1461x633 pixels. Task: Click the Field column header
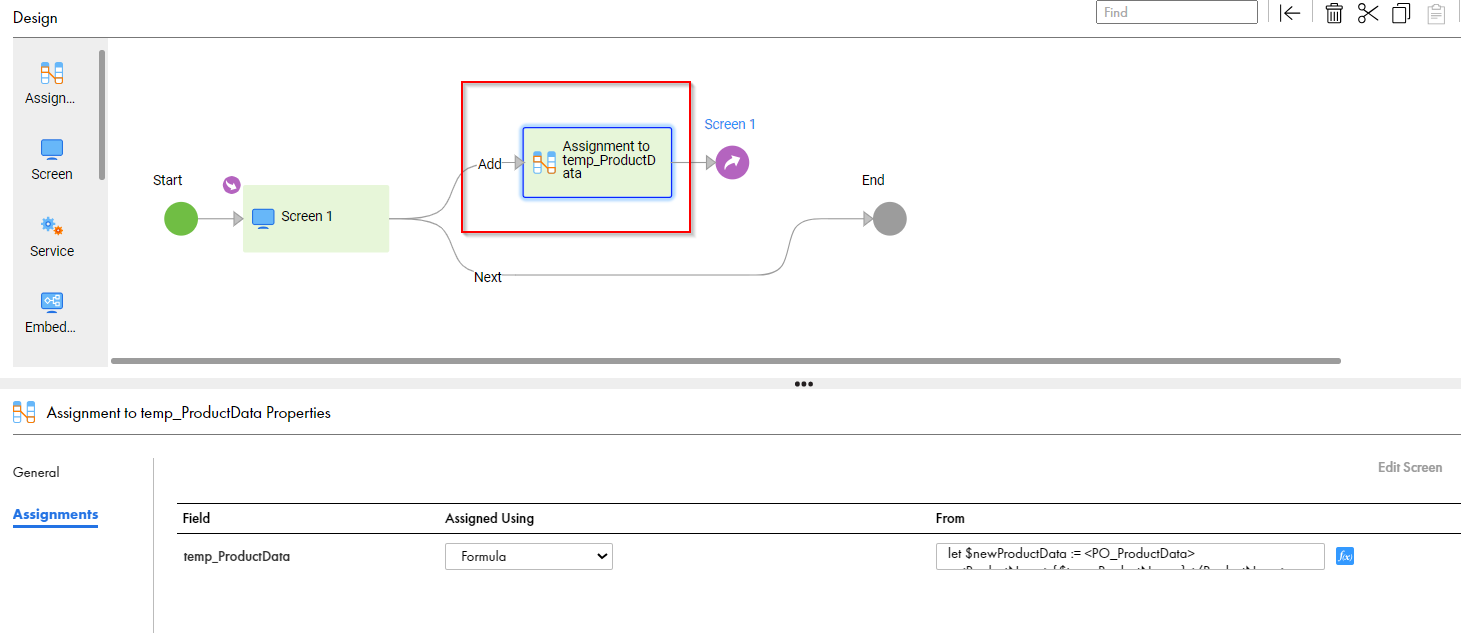[x=196, y=518]
